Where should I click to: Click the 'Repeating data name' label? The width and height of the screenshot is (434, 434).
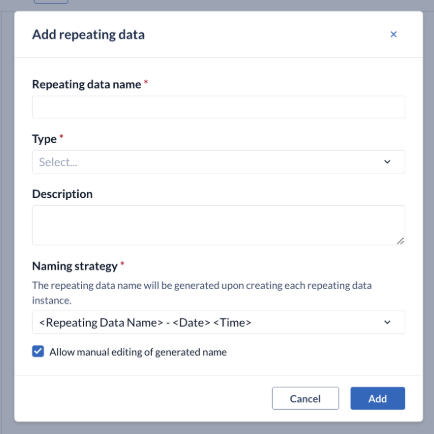tap(86, 84)
